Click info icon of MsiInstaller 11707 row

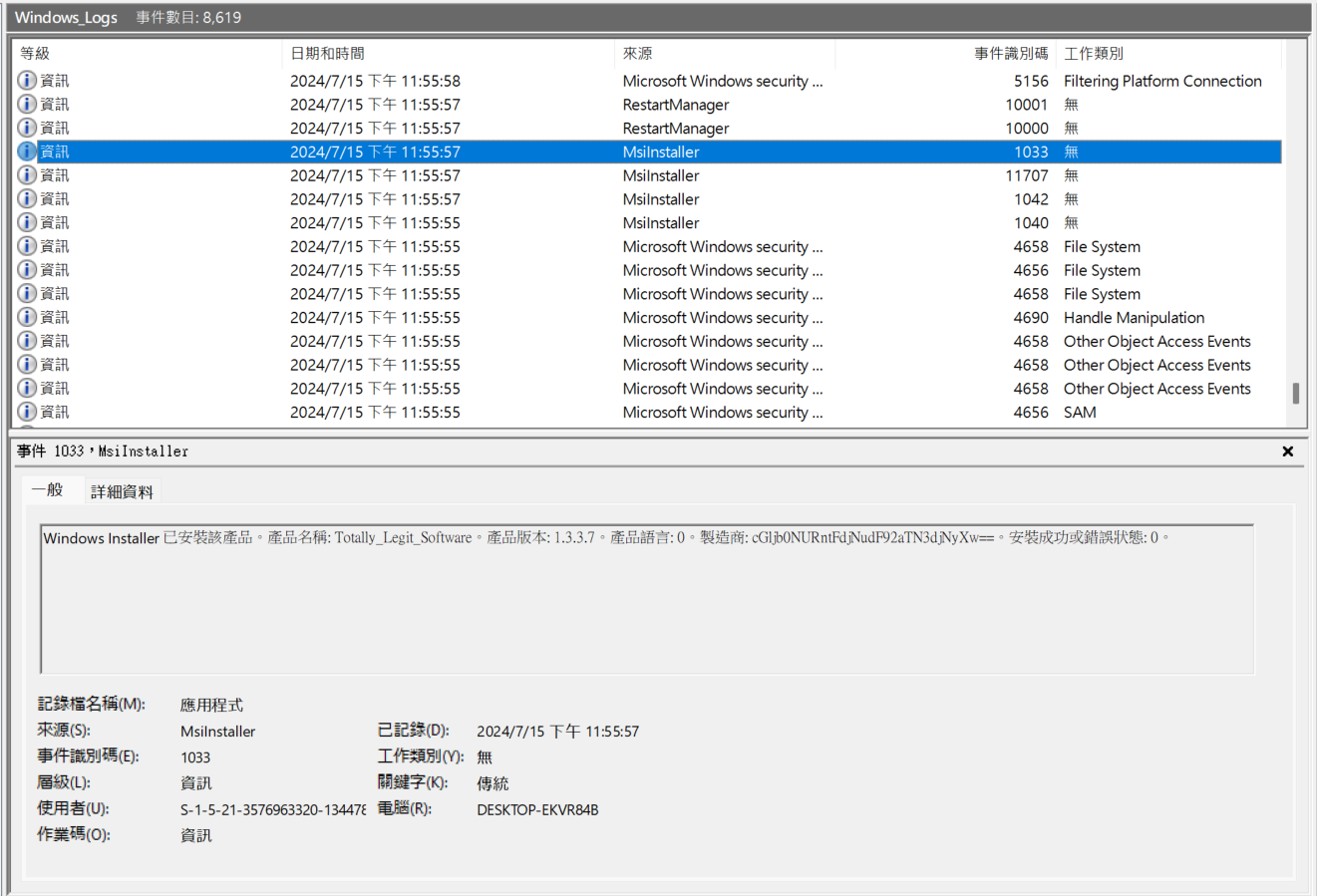(x=27, y=175)
